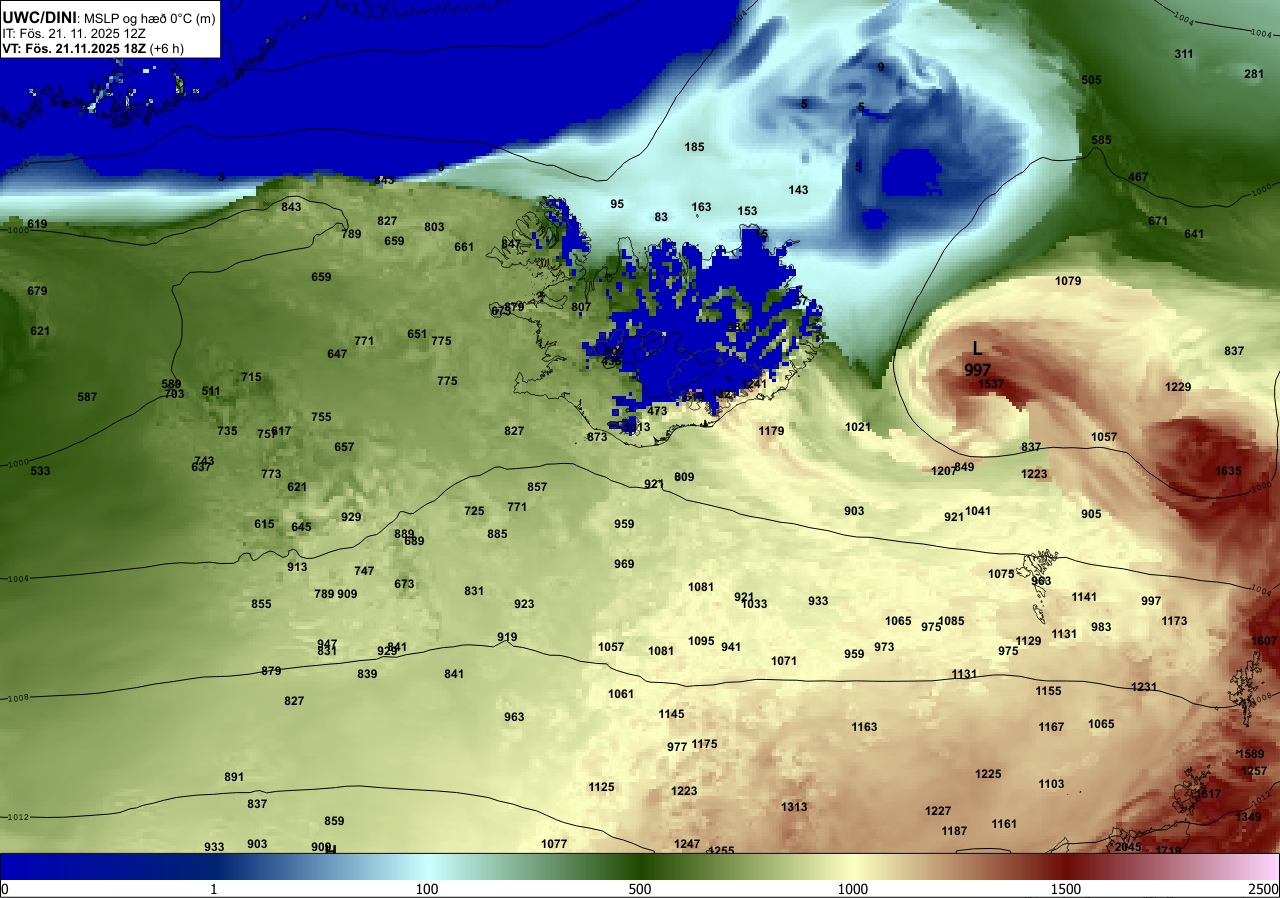Click the 1635 height value
The height and width of the screenshot is (898, 1280).
1229,471
